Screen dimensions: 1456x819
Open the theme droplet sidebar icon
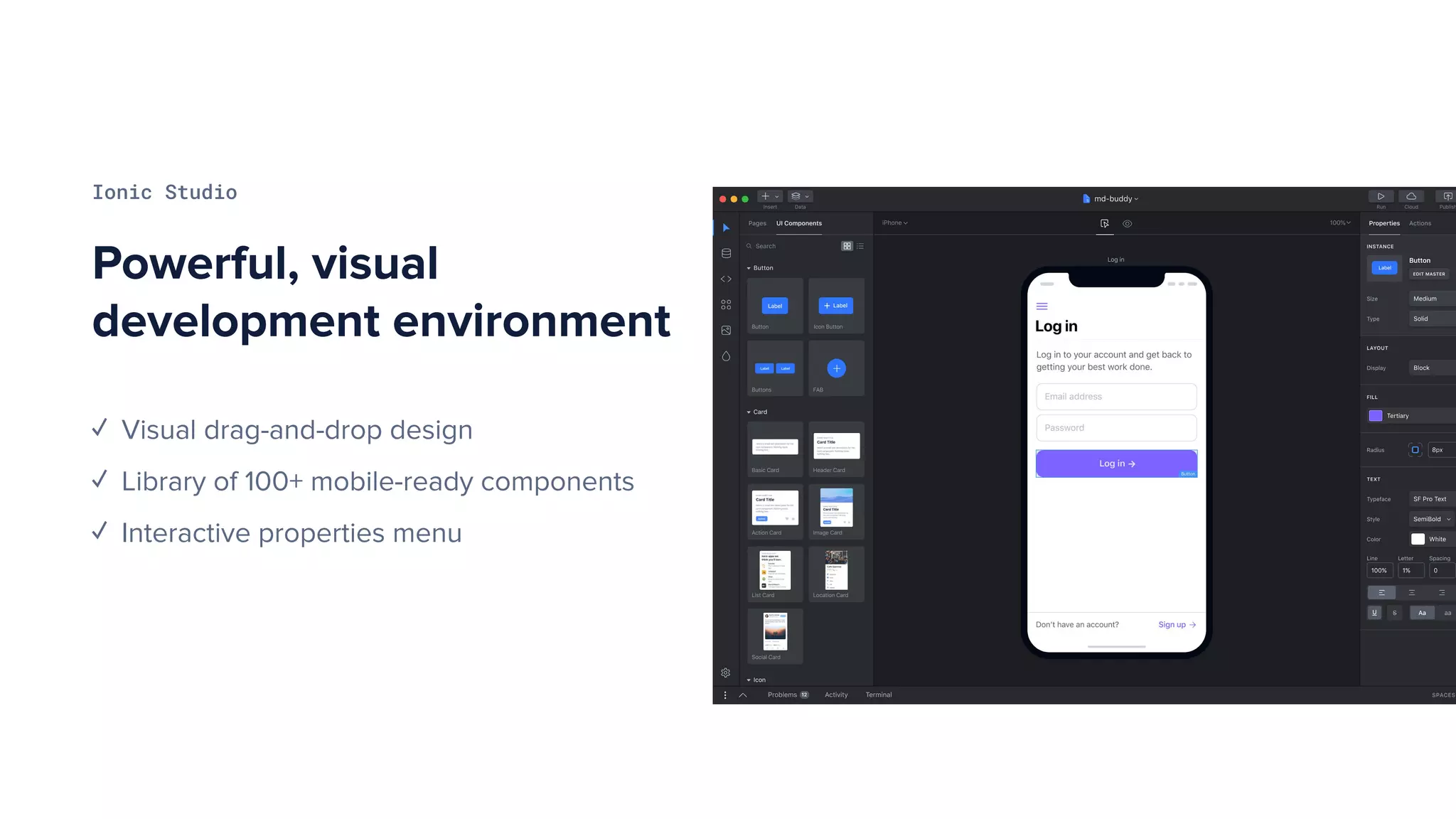click(x=726, y=356)
